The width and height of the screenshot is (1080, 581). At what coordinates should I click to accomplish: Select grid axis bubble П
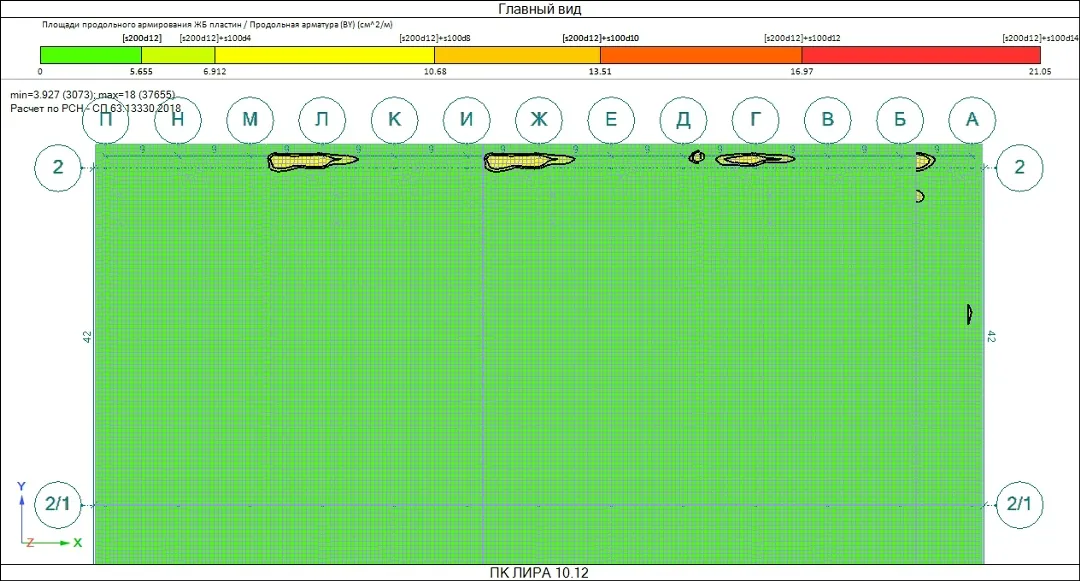coord(106,120)
